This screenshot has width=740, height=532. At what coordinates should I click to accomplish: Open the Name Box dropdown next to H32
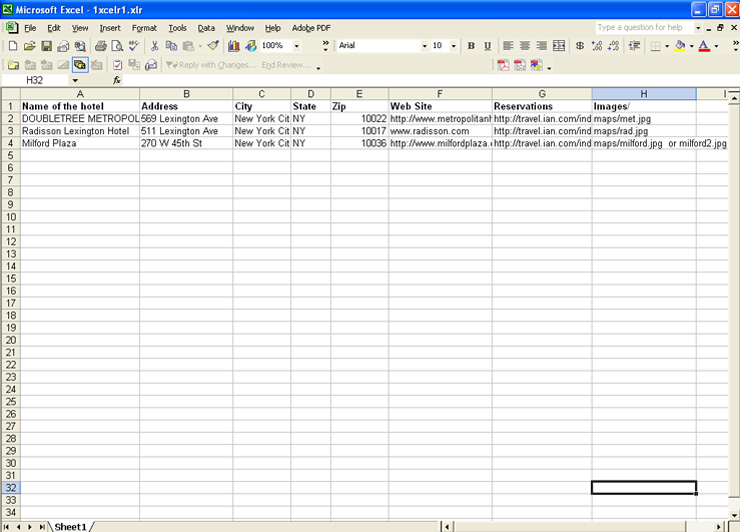[x=75, y=80]
